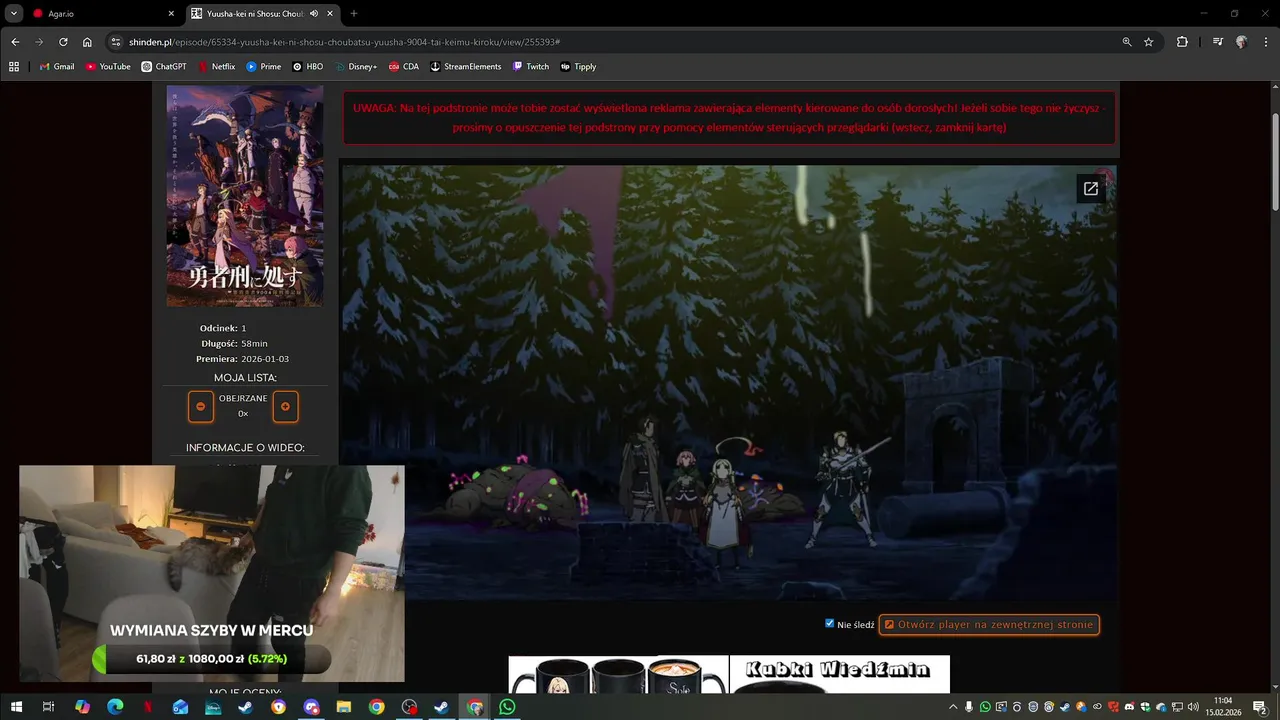This screenshot has width=1280, height=720.
Task: Open browser extensions puzzle icon
Action: click(x=1182, y=42)
